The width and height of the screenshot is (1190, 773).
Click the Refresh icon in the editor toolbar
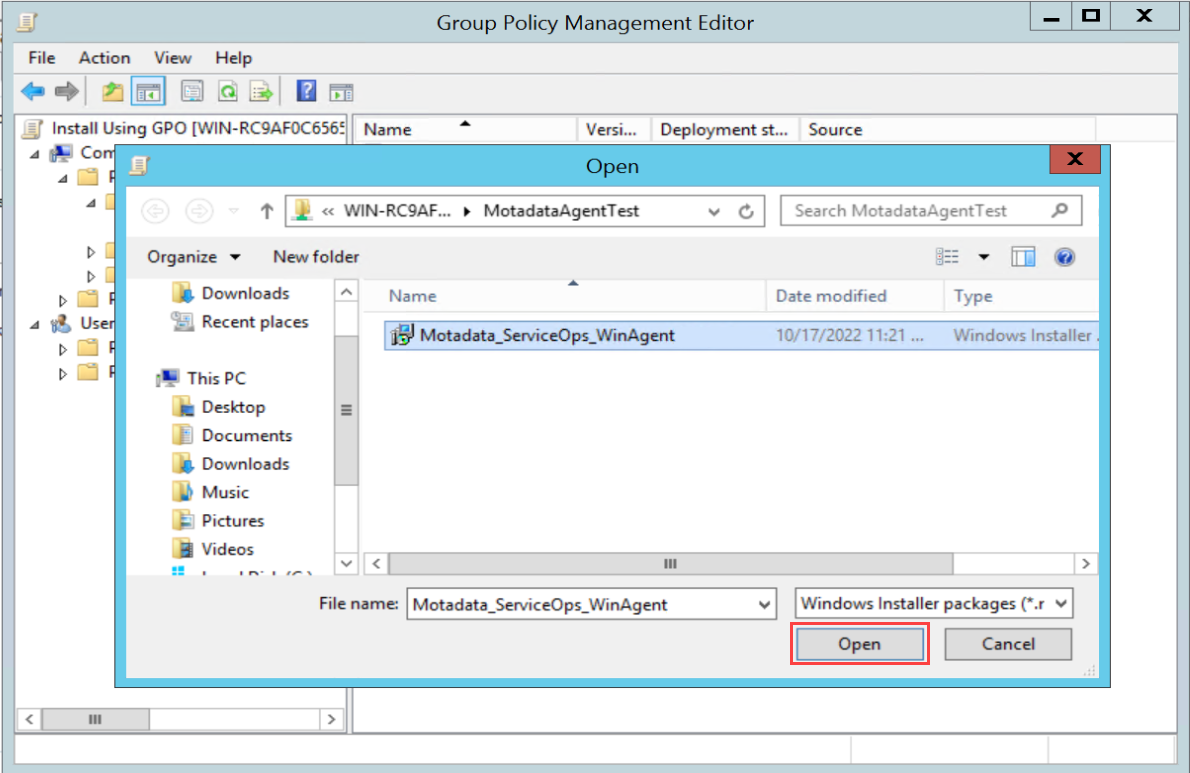point(227,92)
